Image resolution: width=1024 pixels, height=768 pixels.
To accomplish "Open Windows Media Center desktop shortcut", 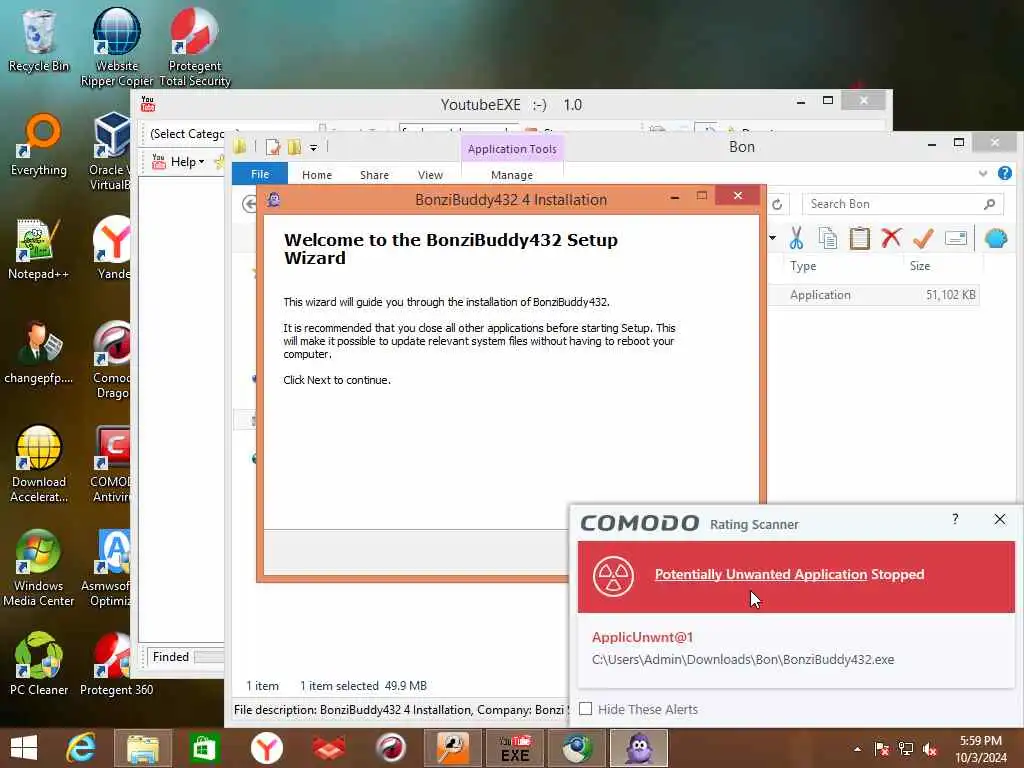I will pos(39,568).
